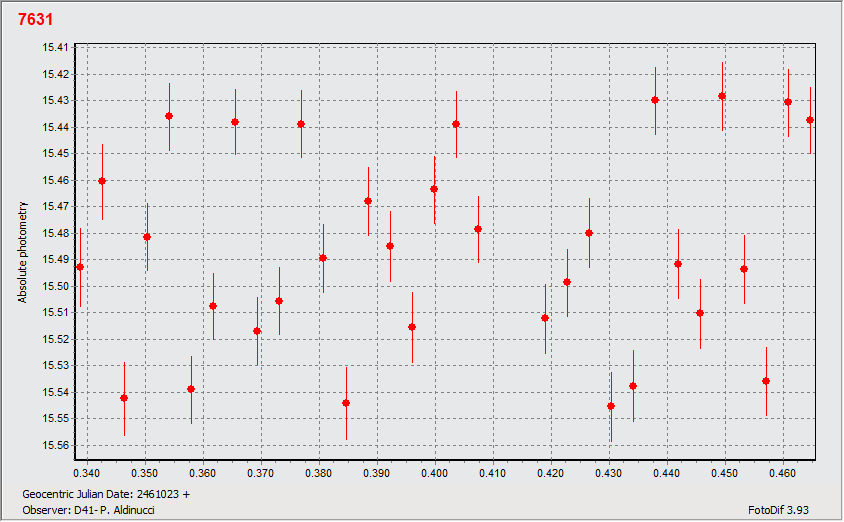Click the 0.340 x-axis tick label
The width and height of the screenshot is (844, 522).
tap(88, 470)
